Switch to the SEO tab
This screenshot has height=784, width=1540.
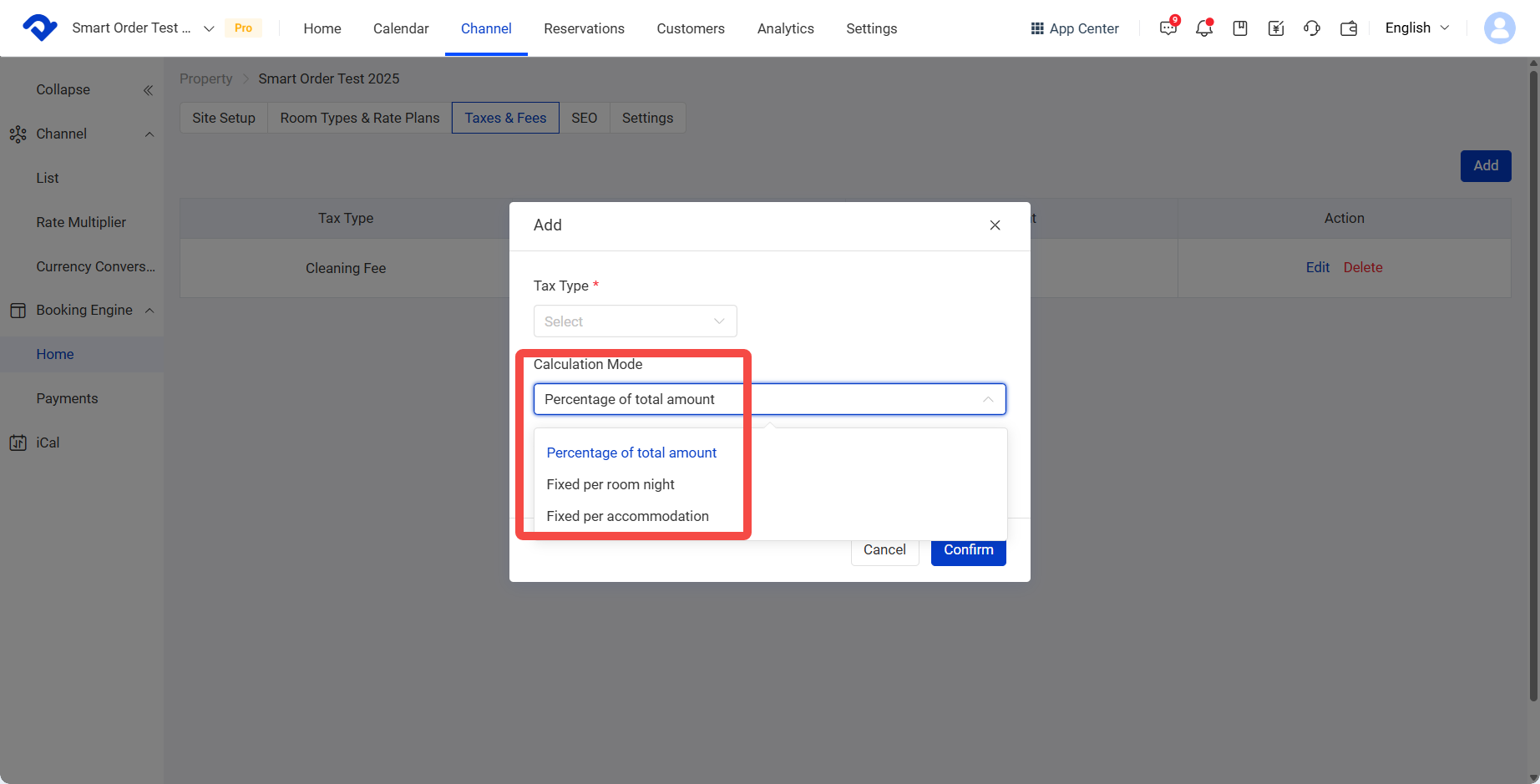(584, 118)
